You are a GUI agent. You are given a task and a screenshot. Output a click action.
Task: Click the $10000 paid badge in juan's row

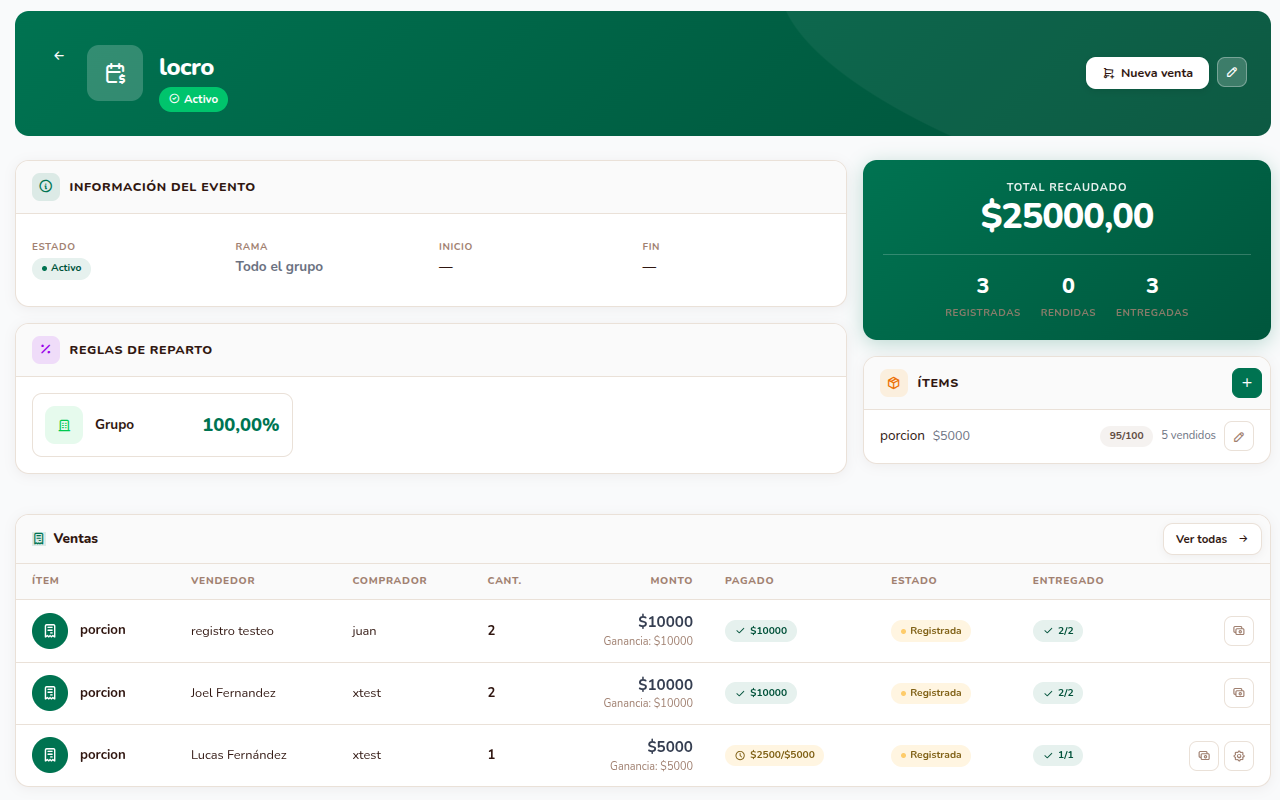pyautogui.click(x=761, y=631)
